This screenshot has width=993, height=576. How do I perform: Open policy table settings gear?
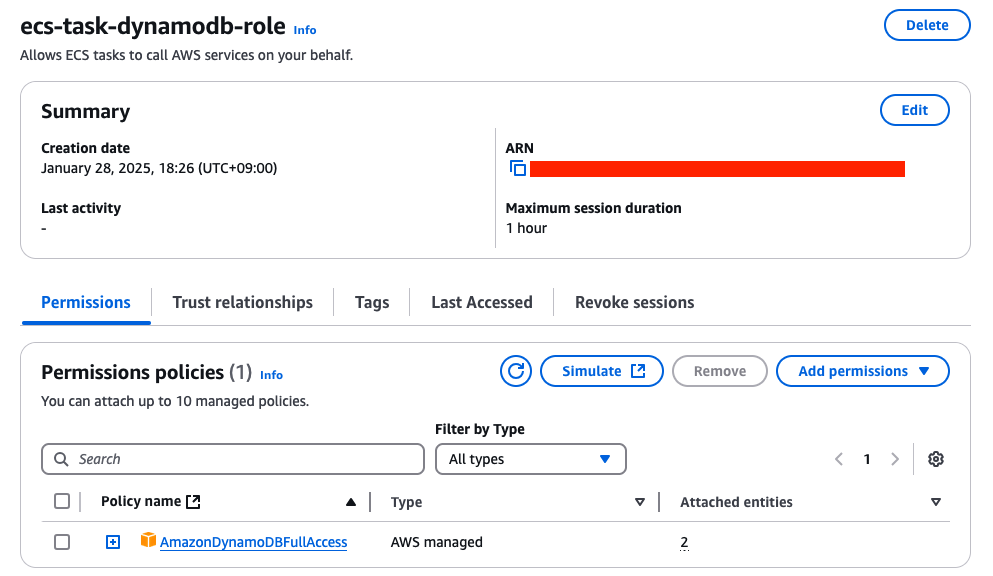(936, 459)
